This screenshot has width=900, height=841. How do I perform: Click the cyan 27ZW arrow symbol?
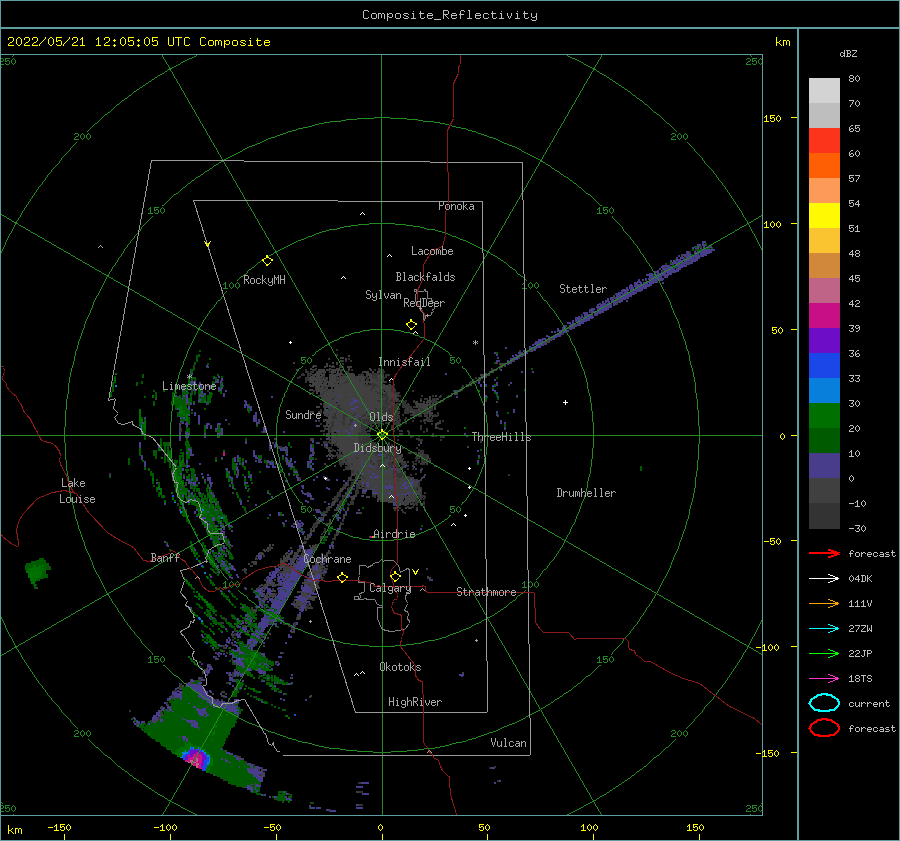click(824, 629)
